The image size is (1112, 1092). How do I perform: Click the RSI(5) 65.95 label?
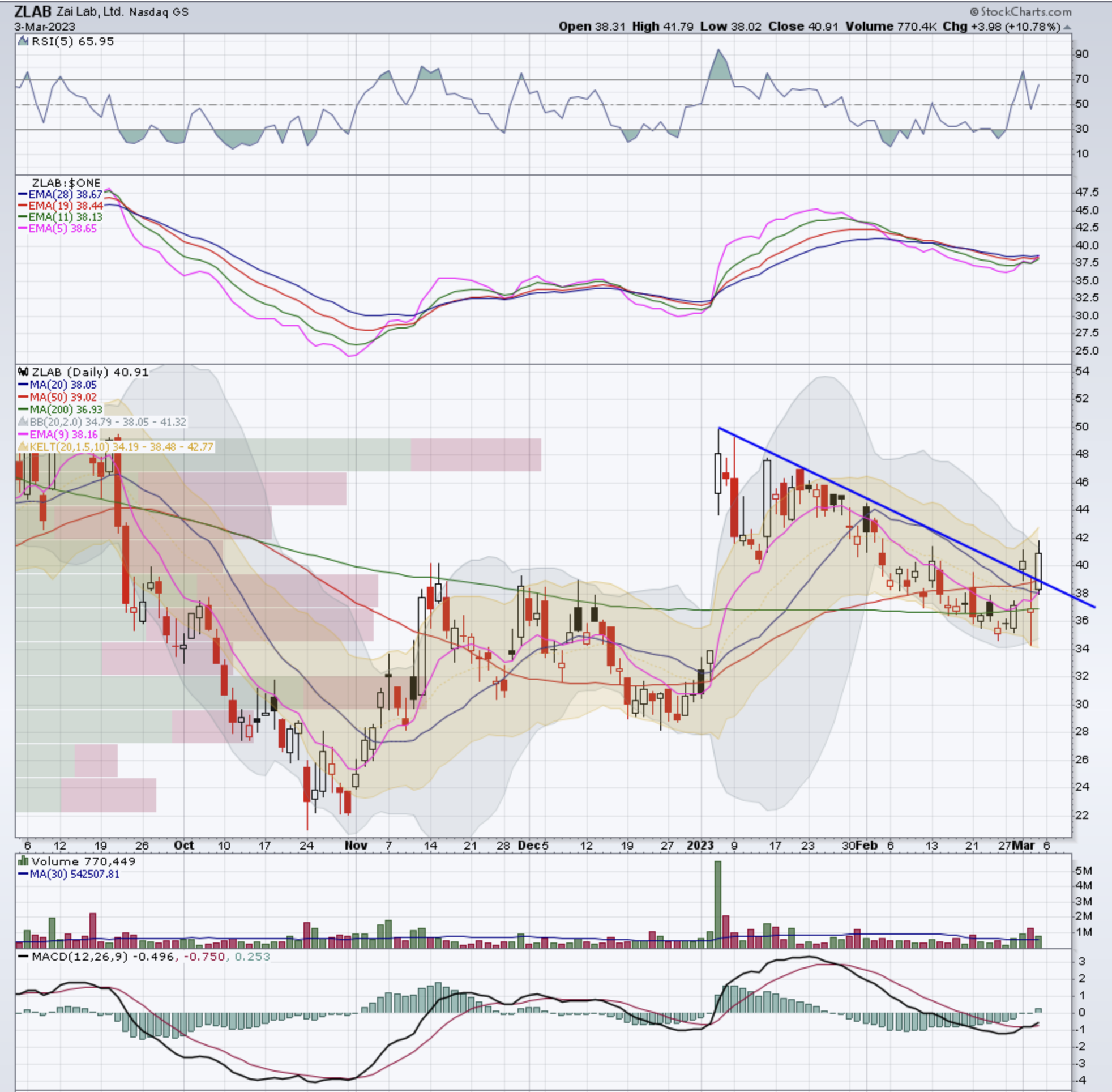click(73, 41)
